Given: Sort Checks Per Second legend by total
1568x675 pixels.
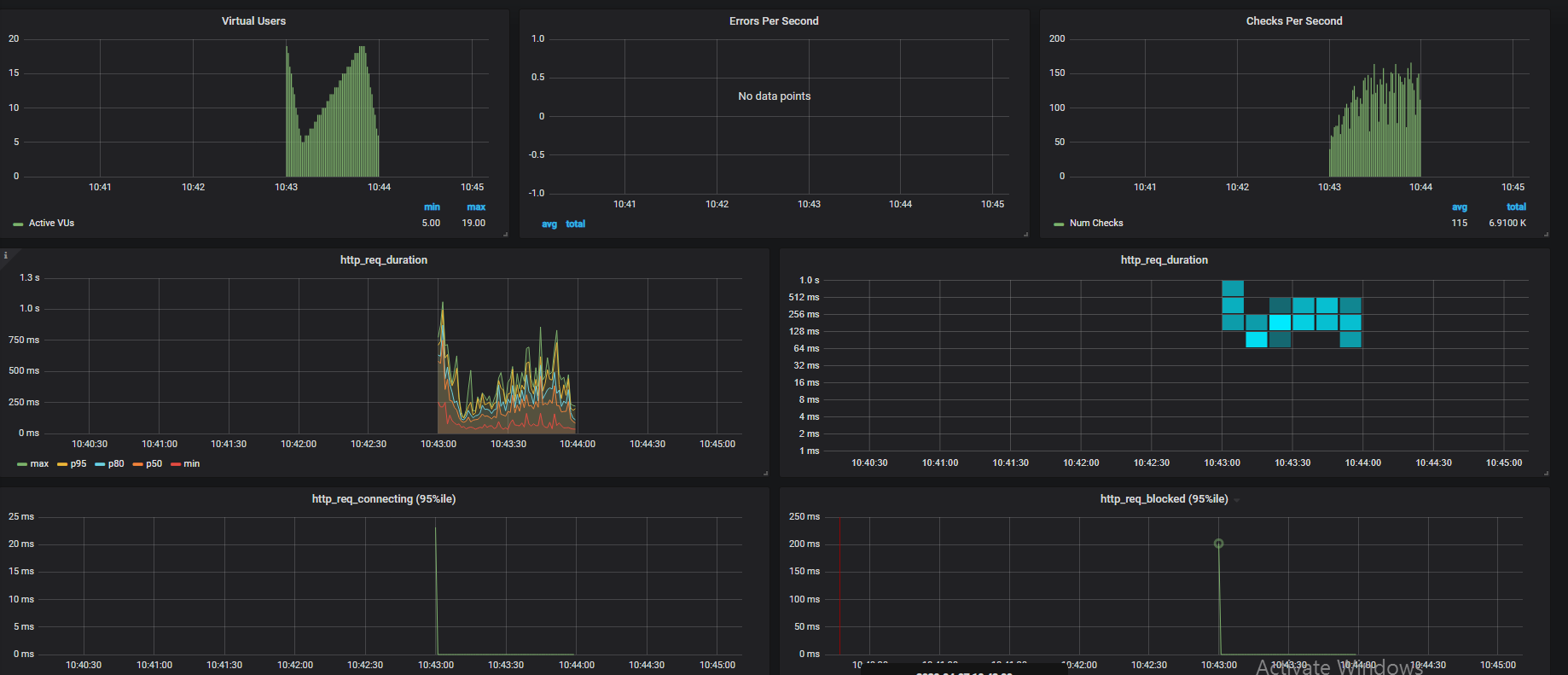Looking at the screenshot, I should pyautogui.click(x=1516, y=207).
